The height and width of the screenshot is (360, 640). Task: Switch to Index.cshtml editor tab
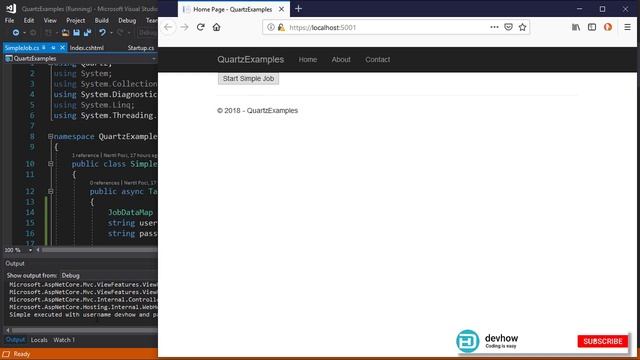pos(87,48)
